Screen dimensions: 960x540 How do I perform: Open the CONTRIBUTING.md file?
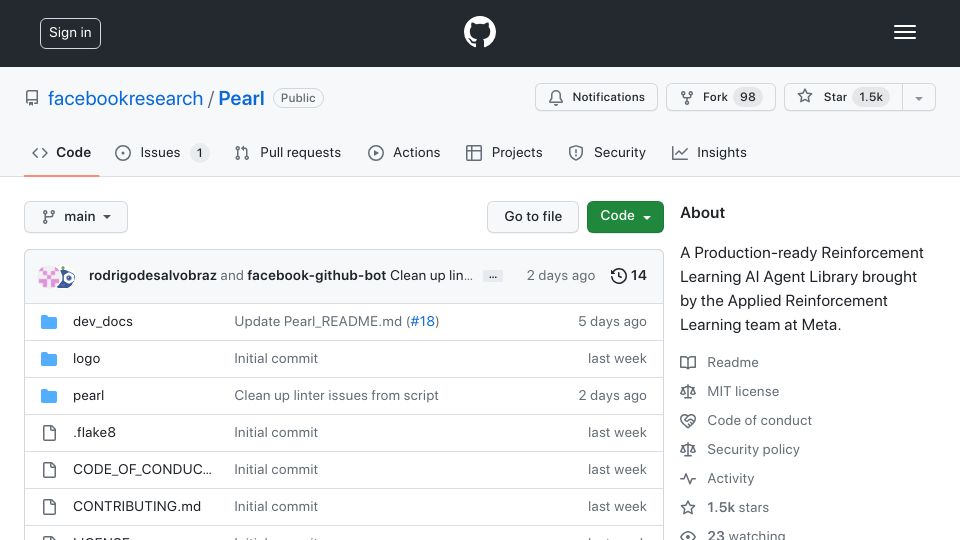[x=137, y=506]
